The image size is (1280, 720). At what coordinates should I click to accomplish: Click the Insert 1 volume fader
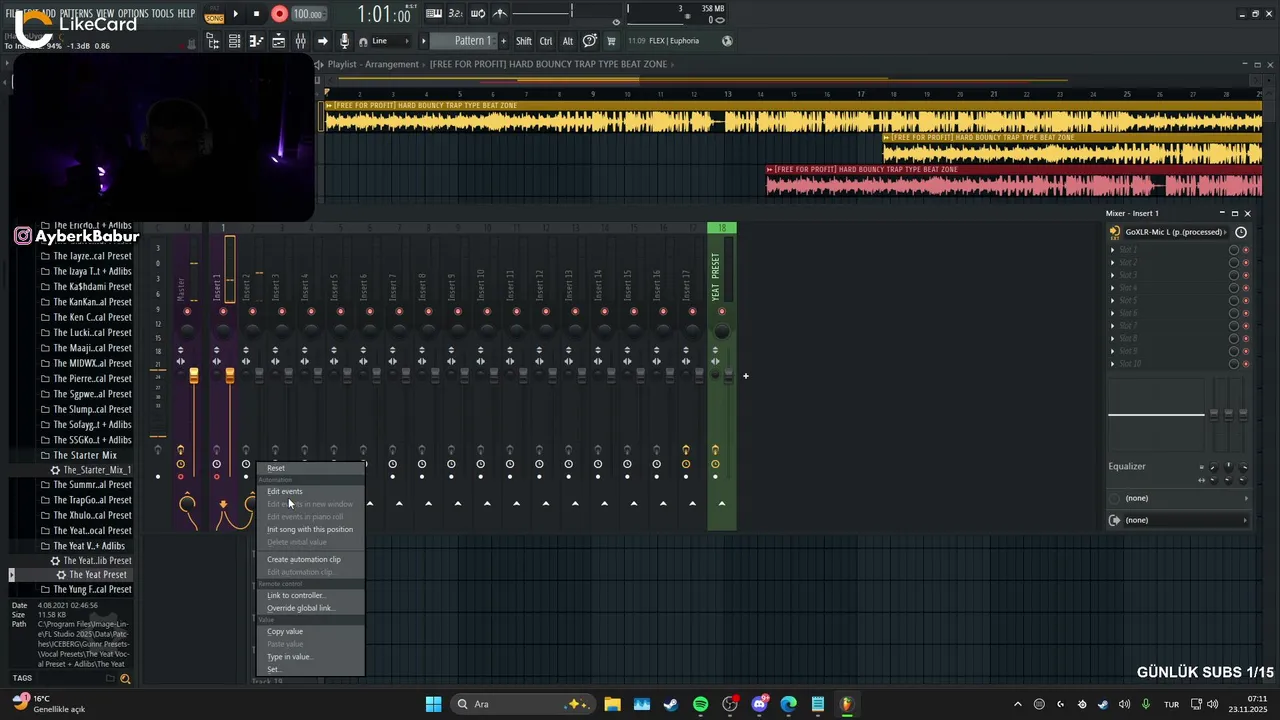coord(230,375)
